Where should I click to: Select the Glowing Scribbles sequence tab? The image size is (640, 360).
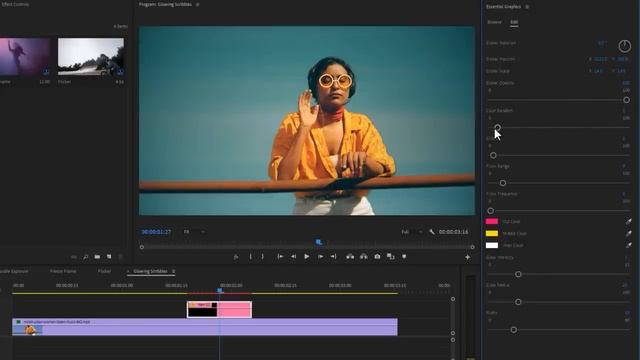pos(150,271)
